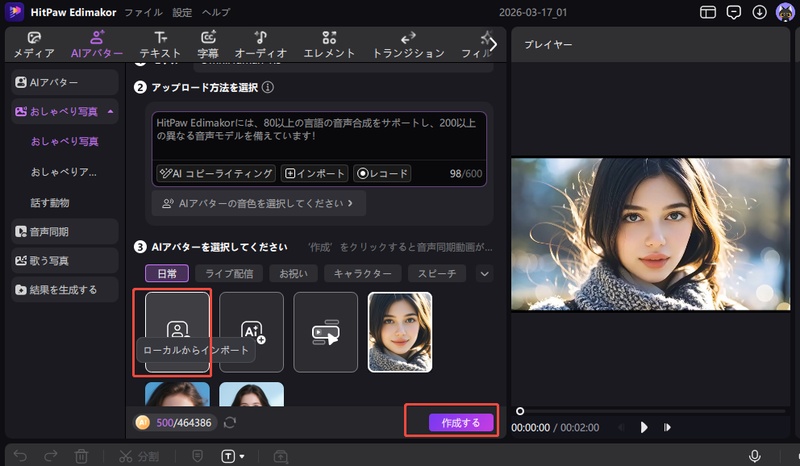
Task: Click into the script text box
Action: pos(319,136)
